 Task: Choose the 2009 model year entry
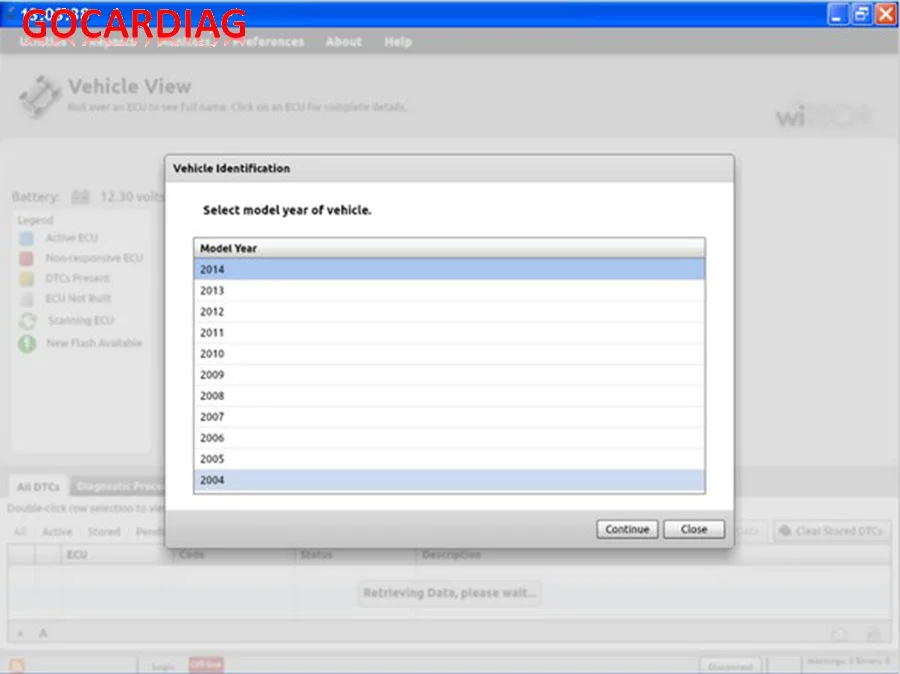449,375
